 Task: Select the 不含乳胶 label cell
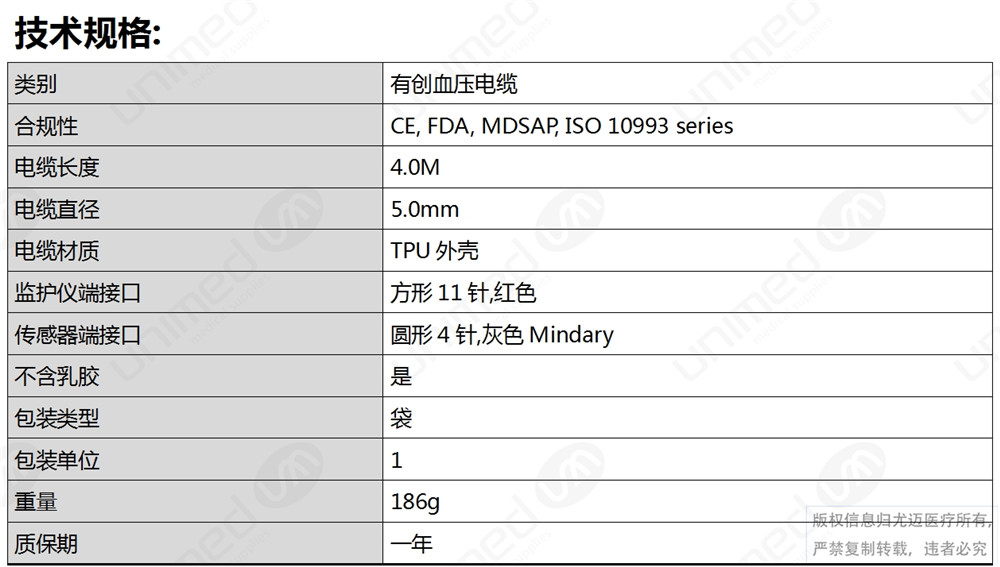click(195, 376)
